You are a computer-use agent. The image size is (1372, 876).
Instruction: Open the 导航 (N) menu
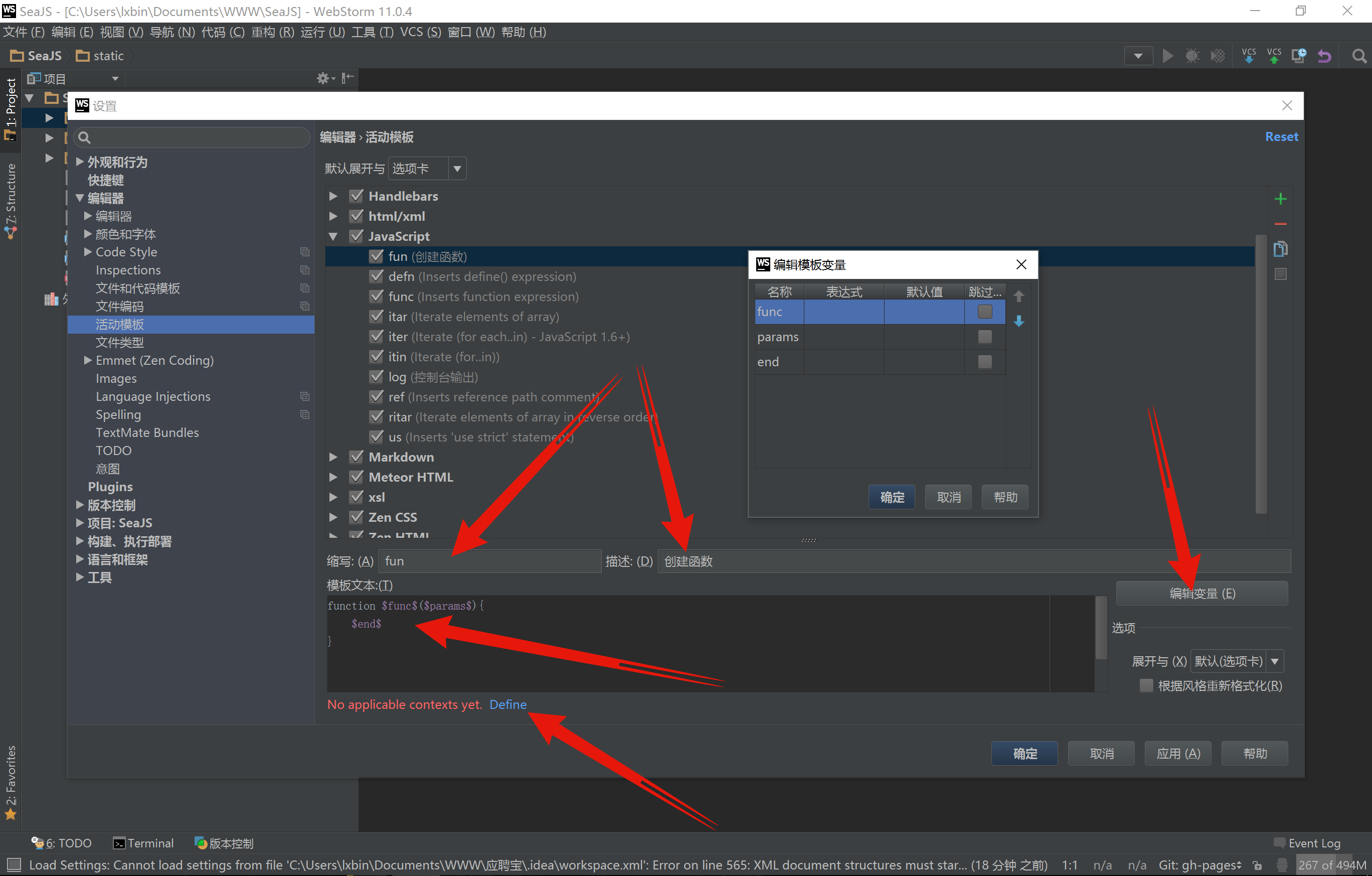click(172, 32)
